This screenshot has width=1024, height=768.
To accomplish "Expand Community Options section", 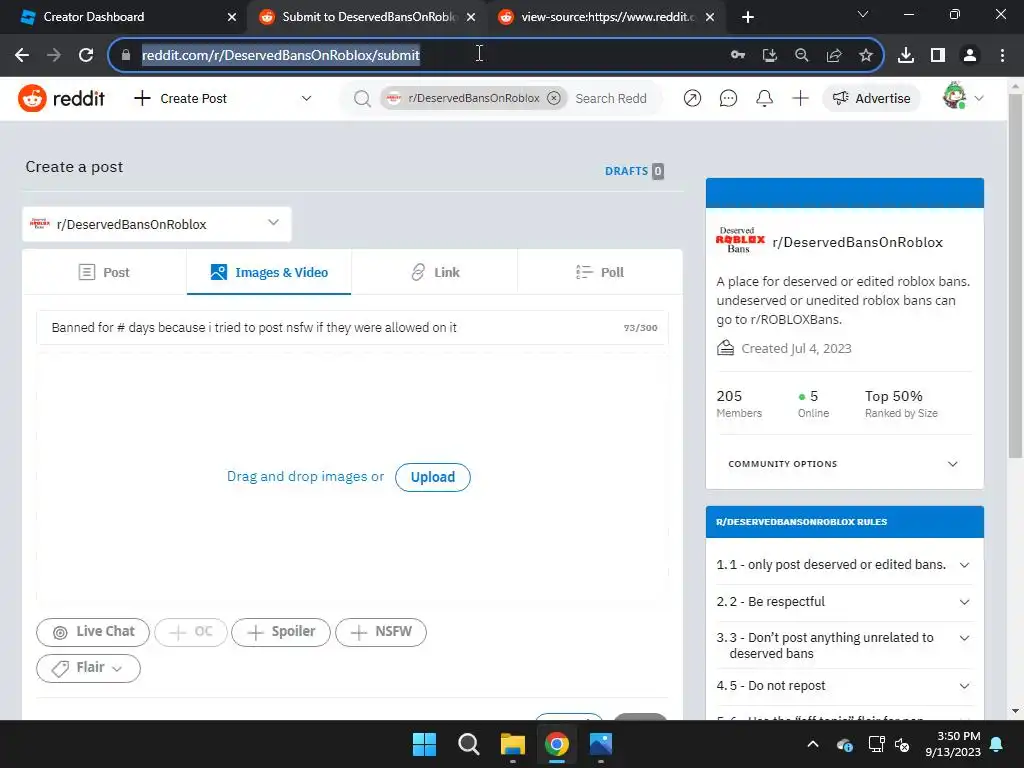I will [844, 464].
